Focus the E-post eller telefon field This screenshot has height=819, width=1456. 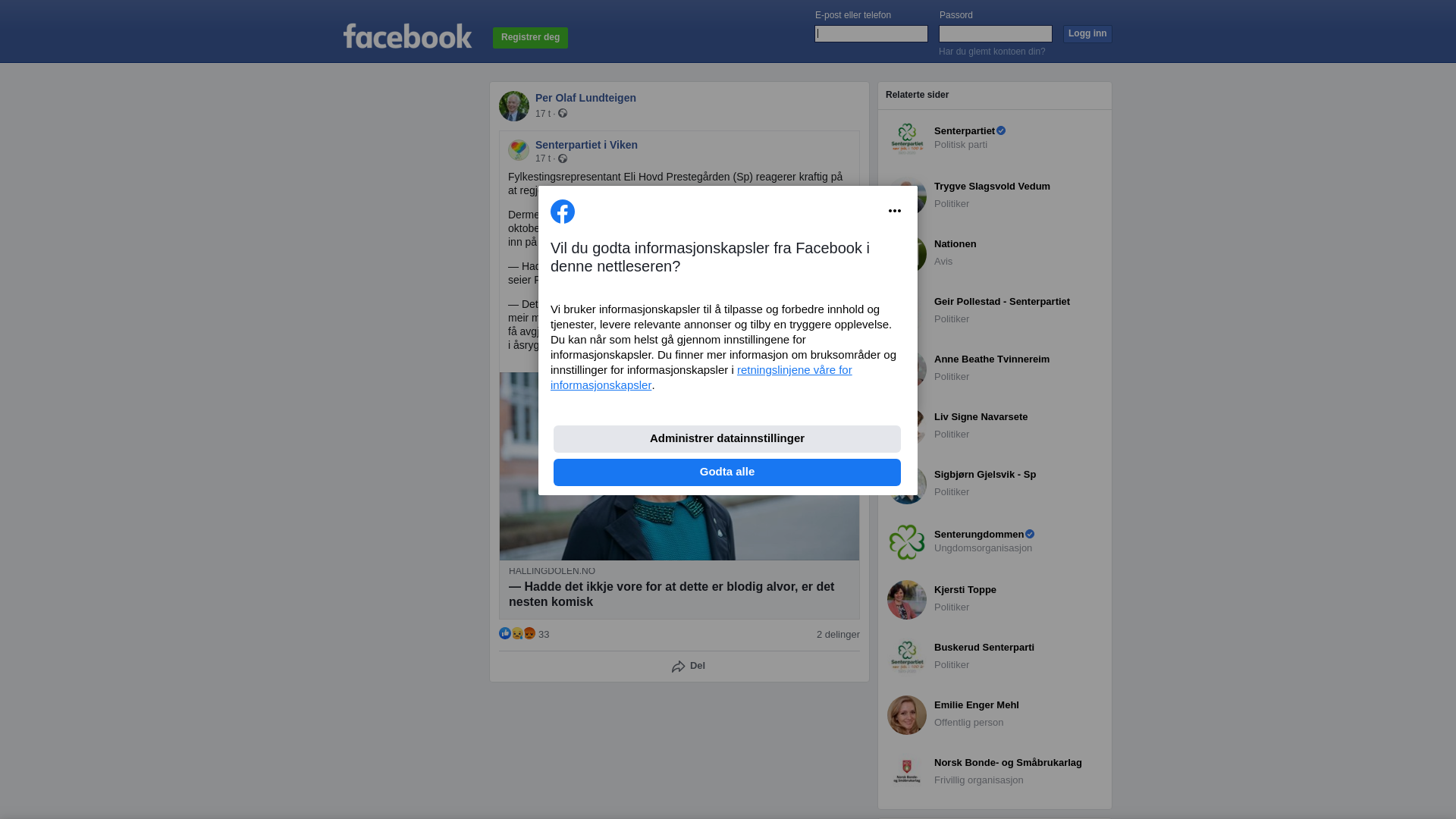coord(871,33)
